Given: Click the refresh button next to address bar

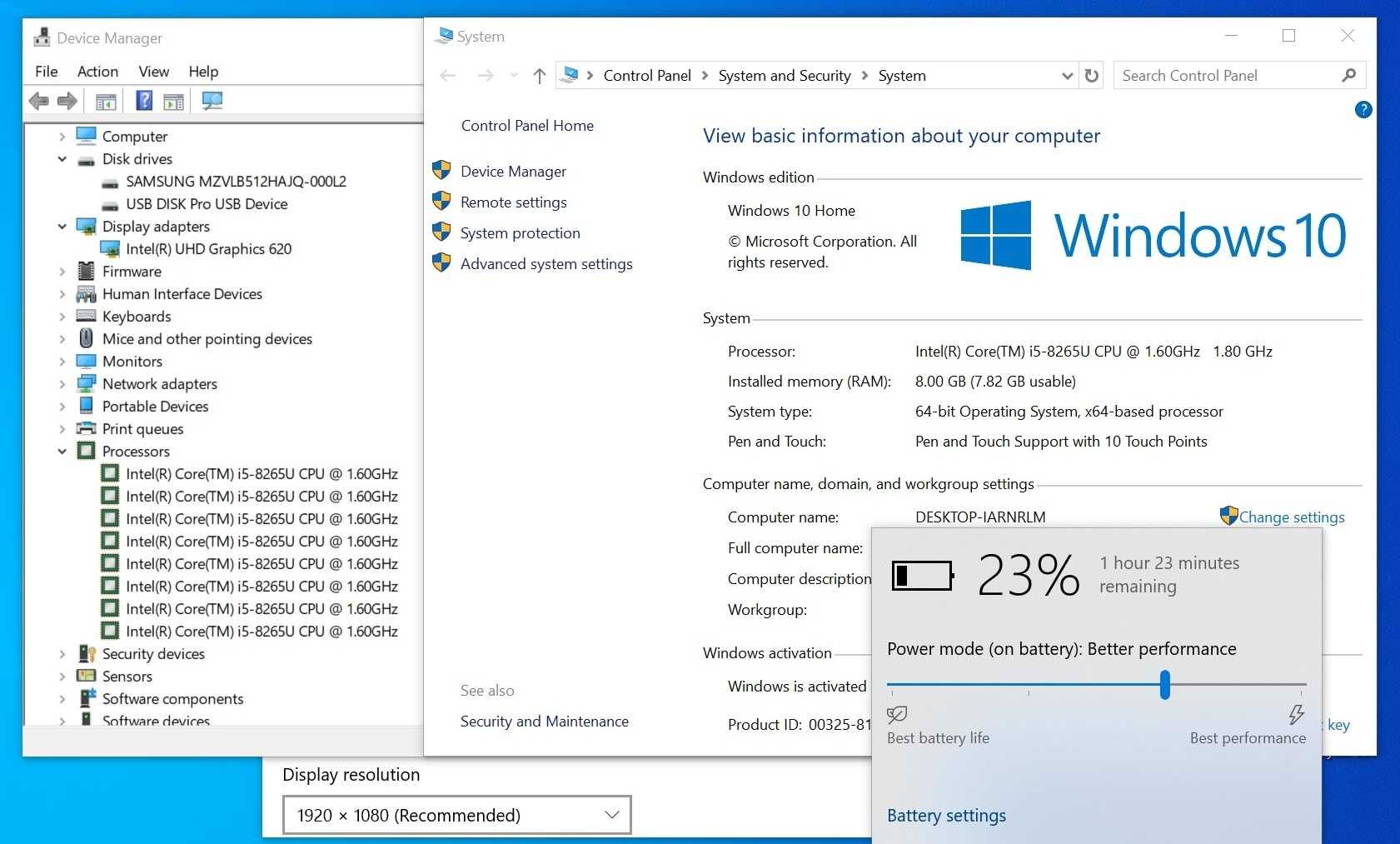Looking at the screenshot, I should pos(1092,76).
